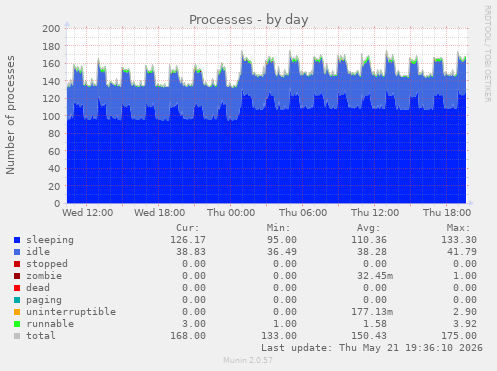The height and width of the screenshot is (371, 497).
Task: Click the idle legend color swatch
Action: pyautogui.click(x=17, y=252)
